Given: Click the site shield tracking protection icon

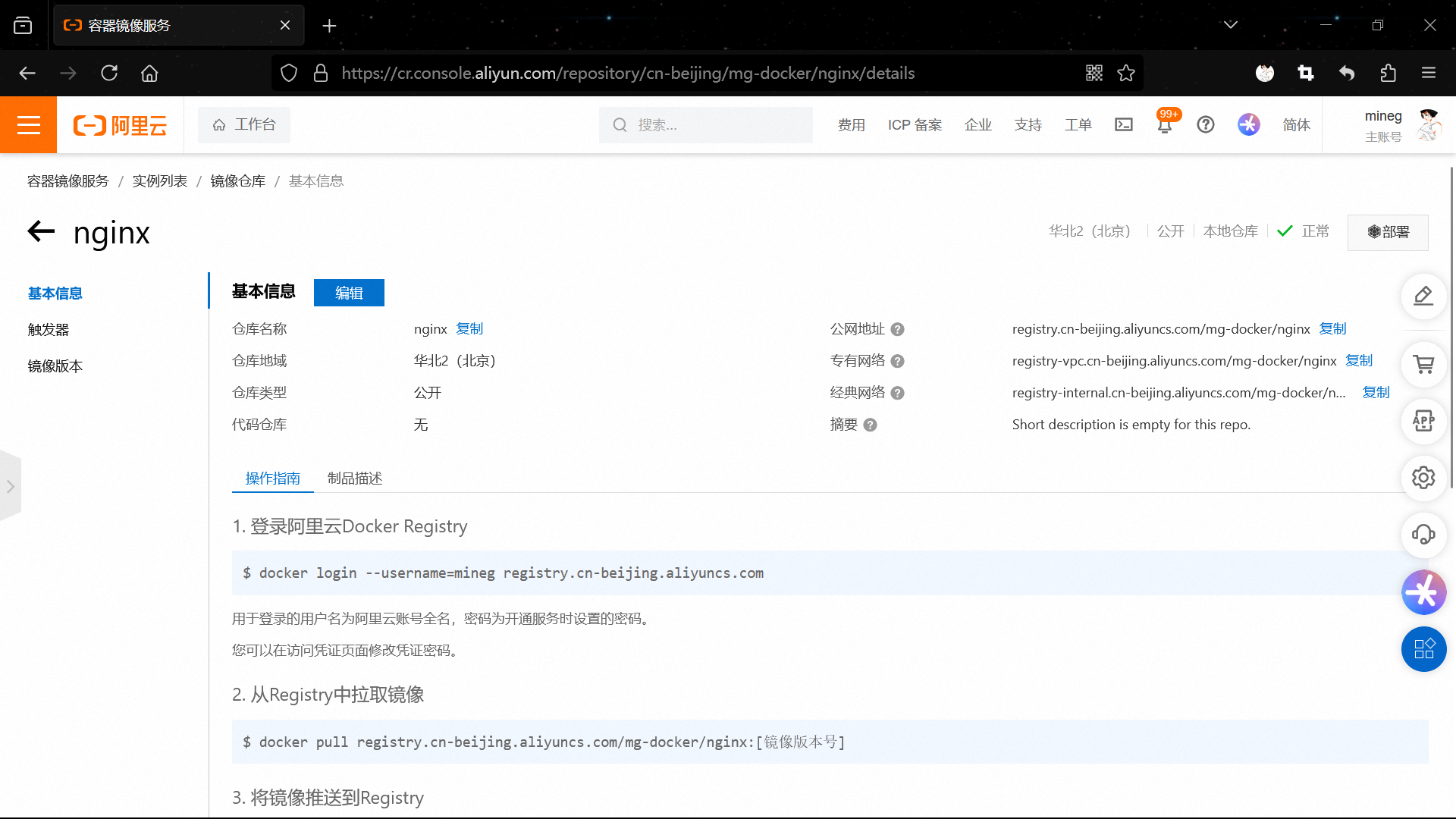Looking at the screenshot, I should (x=289, y=73).
